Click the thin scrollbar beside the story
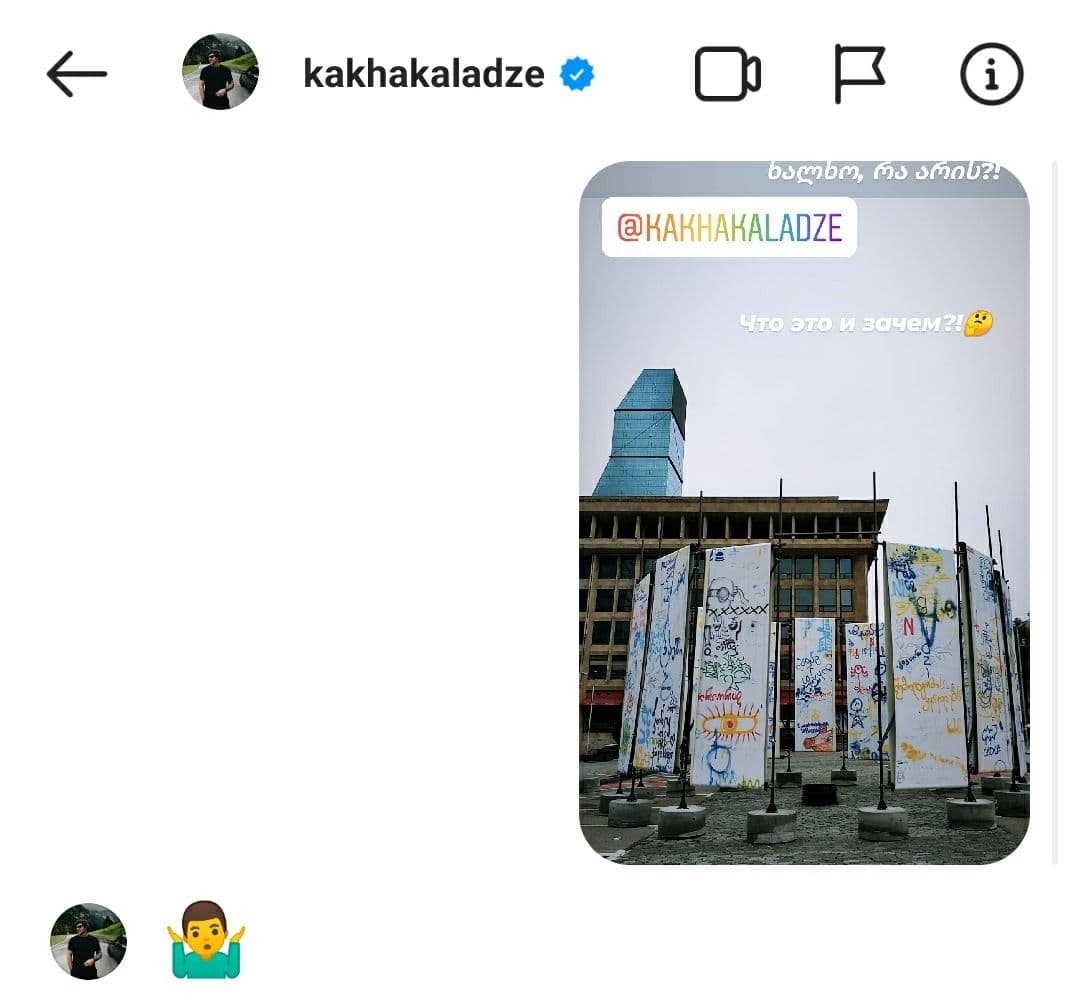The image size is (1080, 1001). (1055, 513)
